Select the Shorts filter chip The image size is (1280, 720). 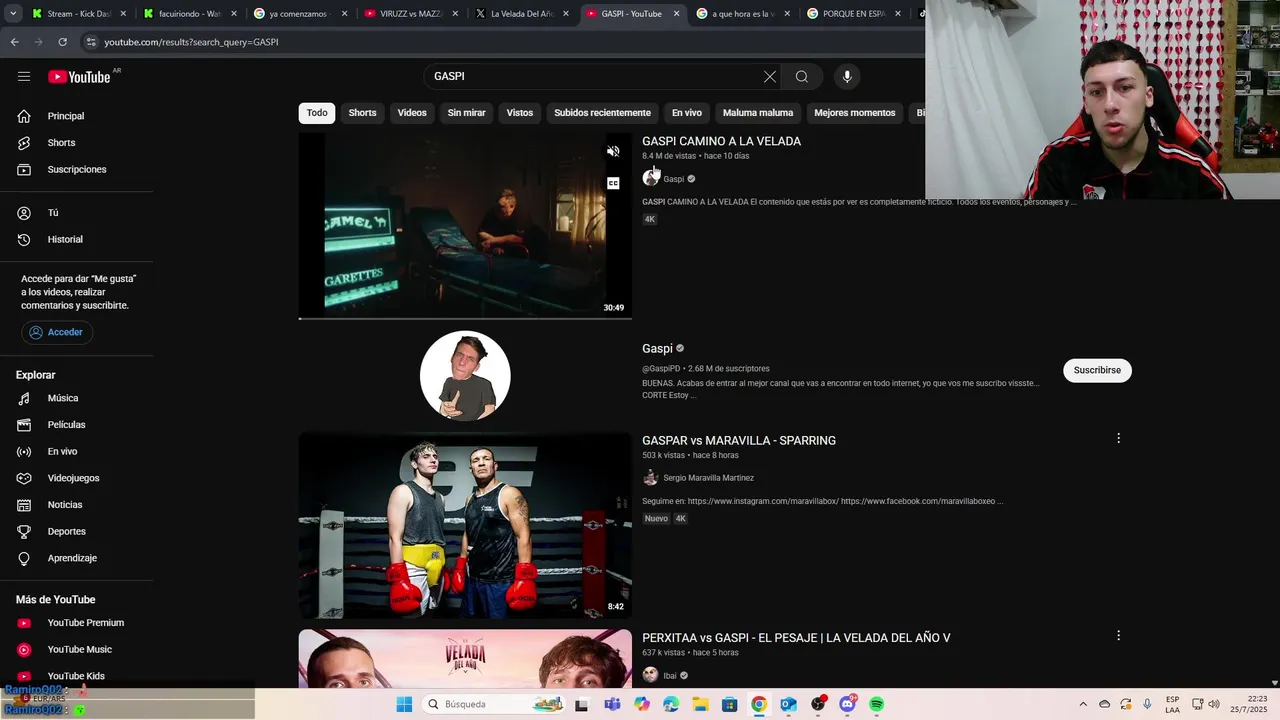(x=362, y=113)
